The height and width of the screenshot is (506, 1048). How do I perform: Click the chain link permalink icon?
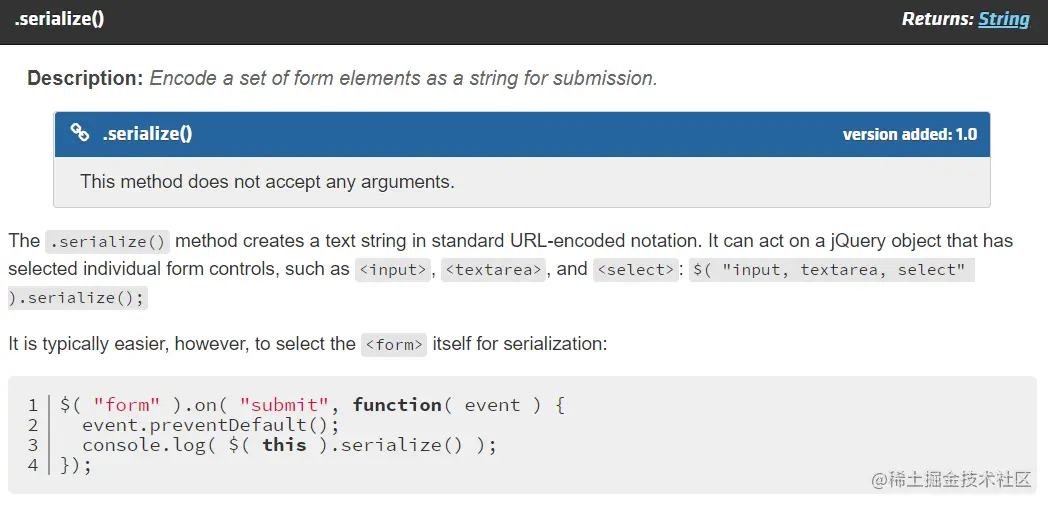coord(80,133)
